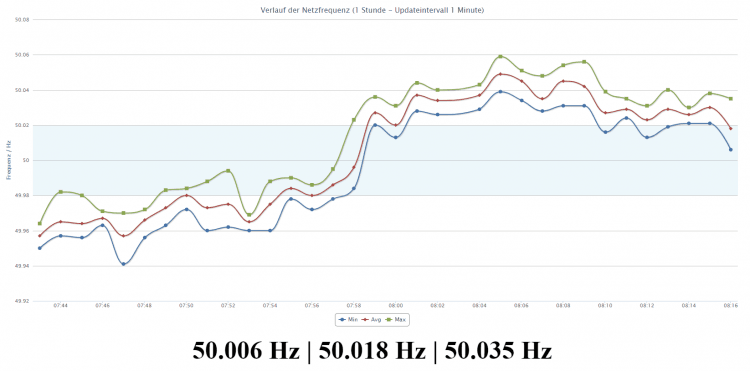Select the last blue Min point at 08:16
The height and width of the screenshot is (371, 750).
click(x=731, y=150)
